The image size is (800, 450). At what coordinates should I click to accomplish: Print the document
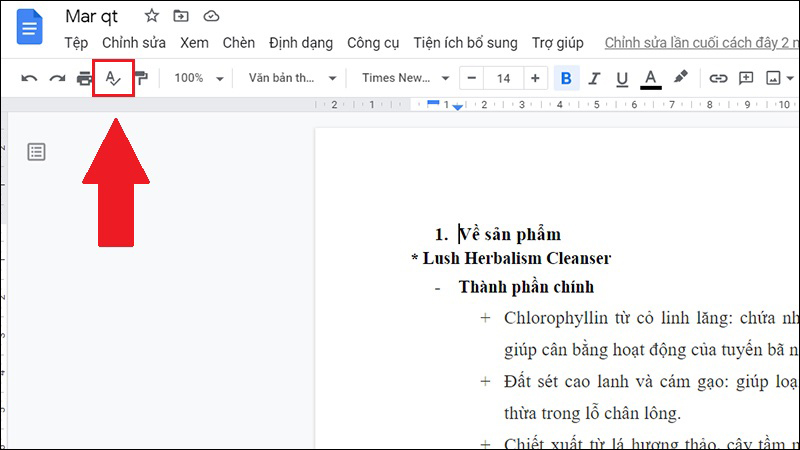pos(84,78)
